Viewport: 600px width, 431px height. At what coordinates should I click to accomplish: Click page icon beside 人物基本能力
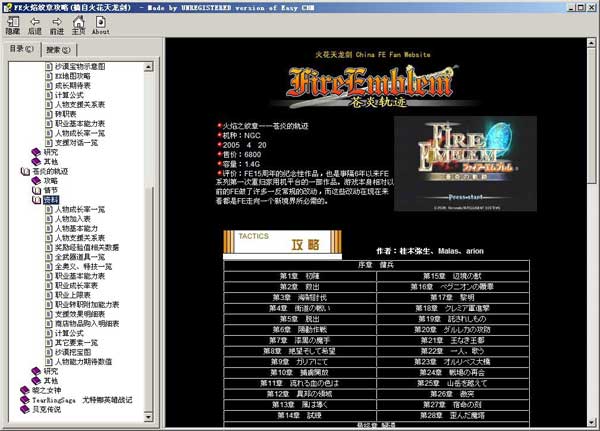pyautogui.click(x=49, y=228)
